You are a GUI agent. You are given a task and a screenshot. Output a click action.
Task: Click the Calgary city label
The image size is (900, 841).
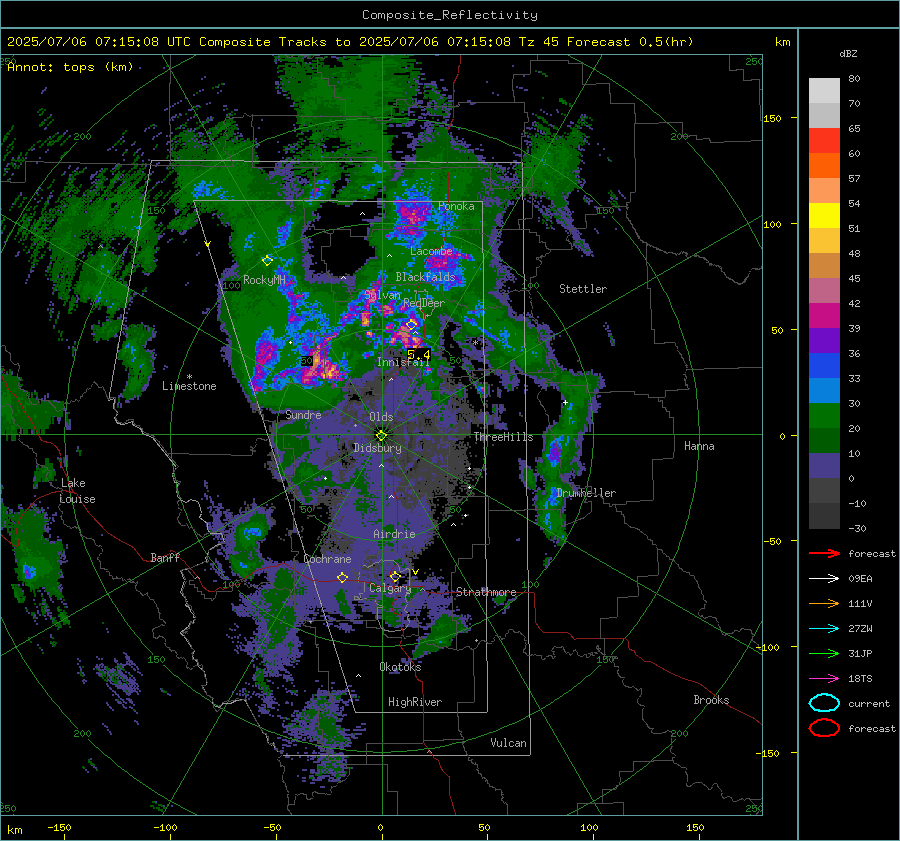[390, 588]
